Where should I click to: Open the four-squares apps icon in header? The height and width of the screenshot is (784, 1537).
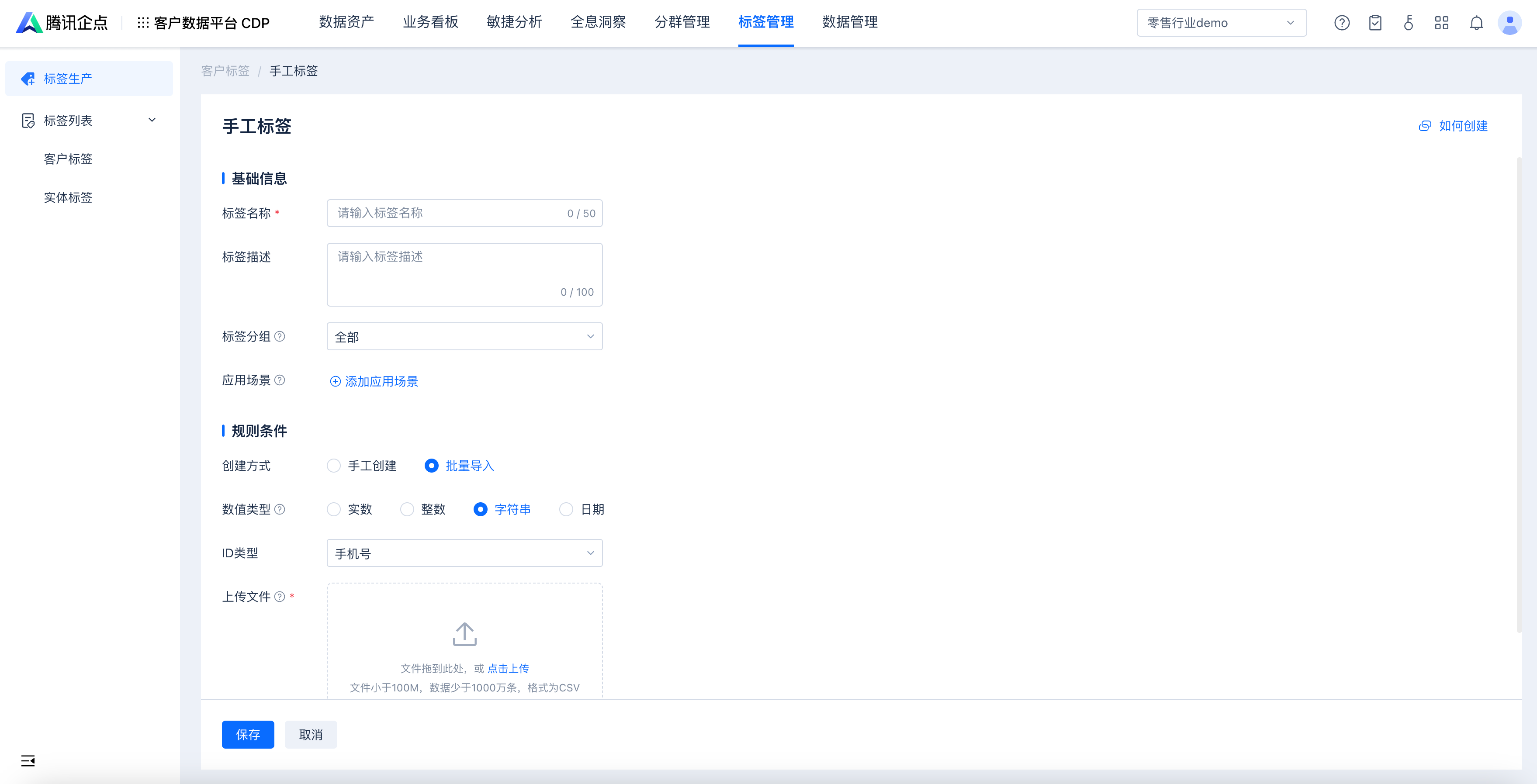(1442, 23)
